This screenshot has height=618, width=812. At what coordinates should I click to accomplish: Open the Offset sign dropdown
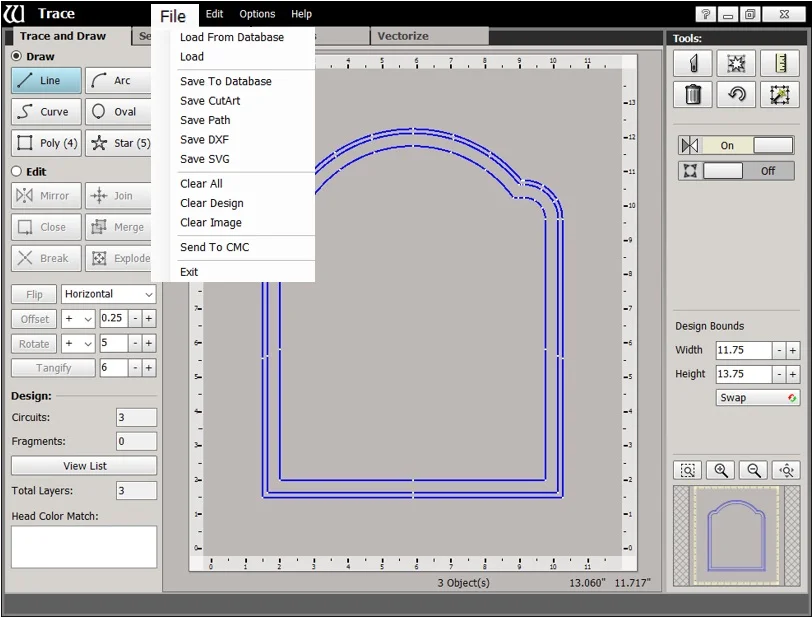[78, 319]
